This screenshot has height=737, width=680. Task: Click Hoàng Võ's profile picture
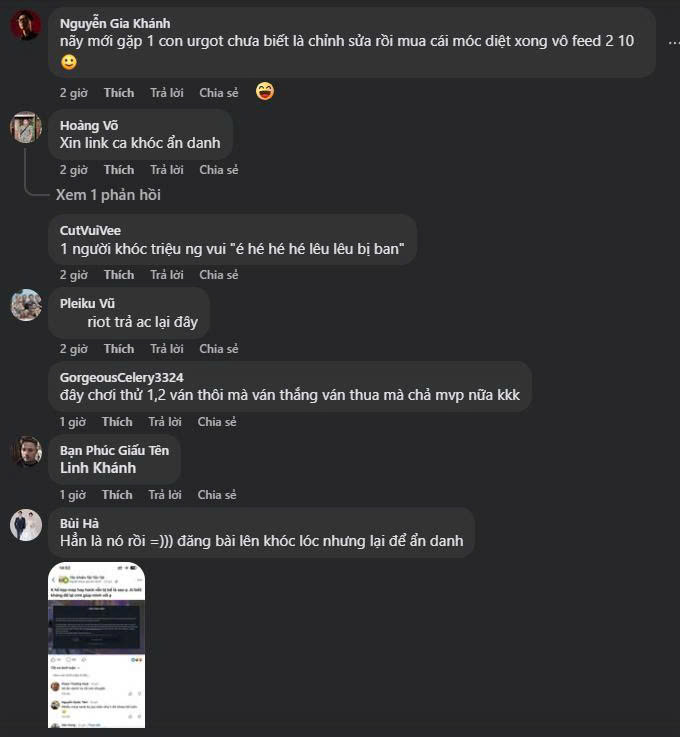(26, 127)
